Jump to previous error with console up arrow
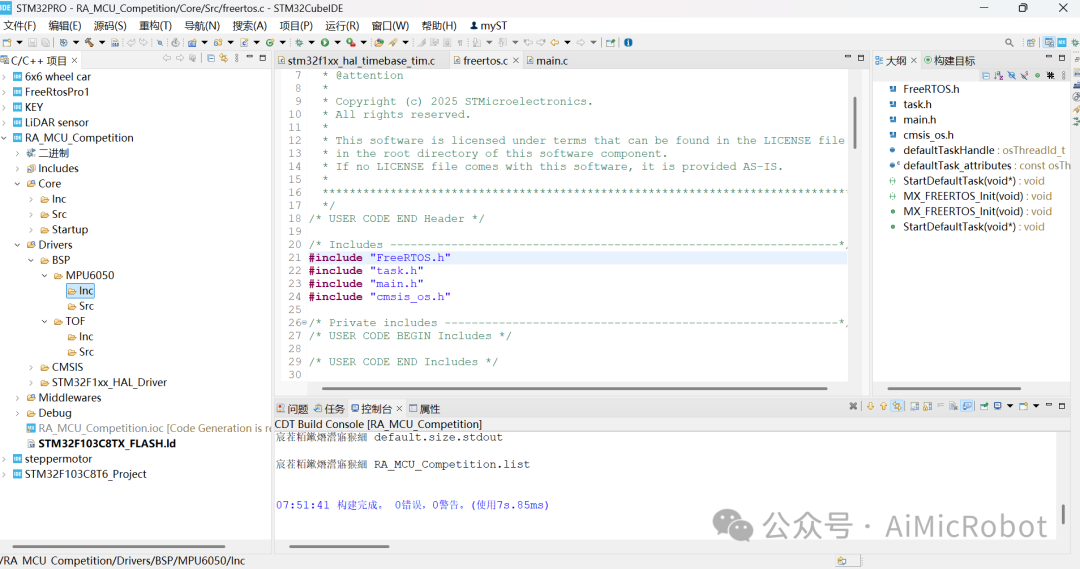The width and height of the screenshot is (1080, 569). [884, 406]
